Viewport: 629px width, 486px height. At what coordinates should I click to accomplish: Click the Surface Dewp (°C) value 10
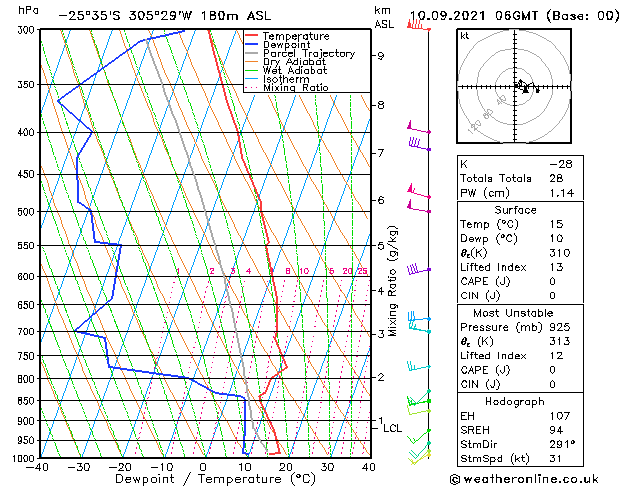[x=556, y=239]
